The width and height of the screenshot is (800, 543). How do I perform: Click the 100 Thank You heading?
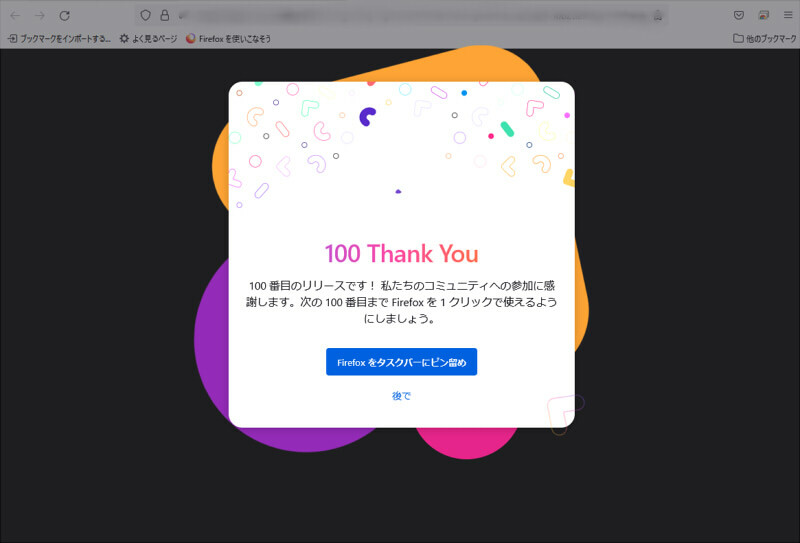(x=402, y=254)
